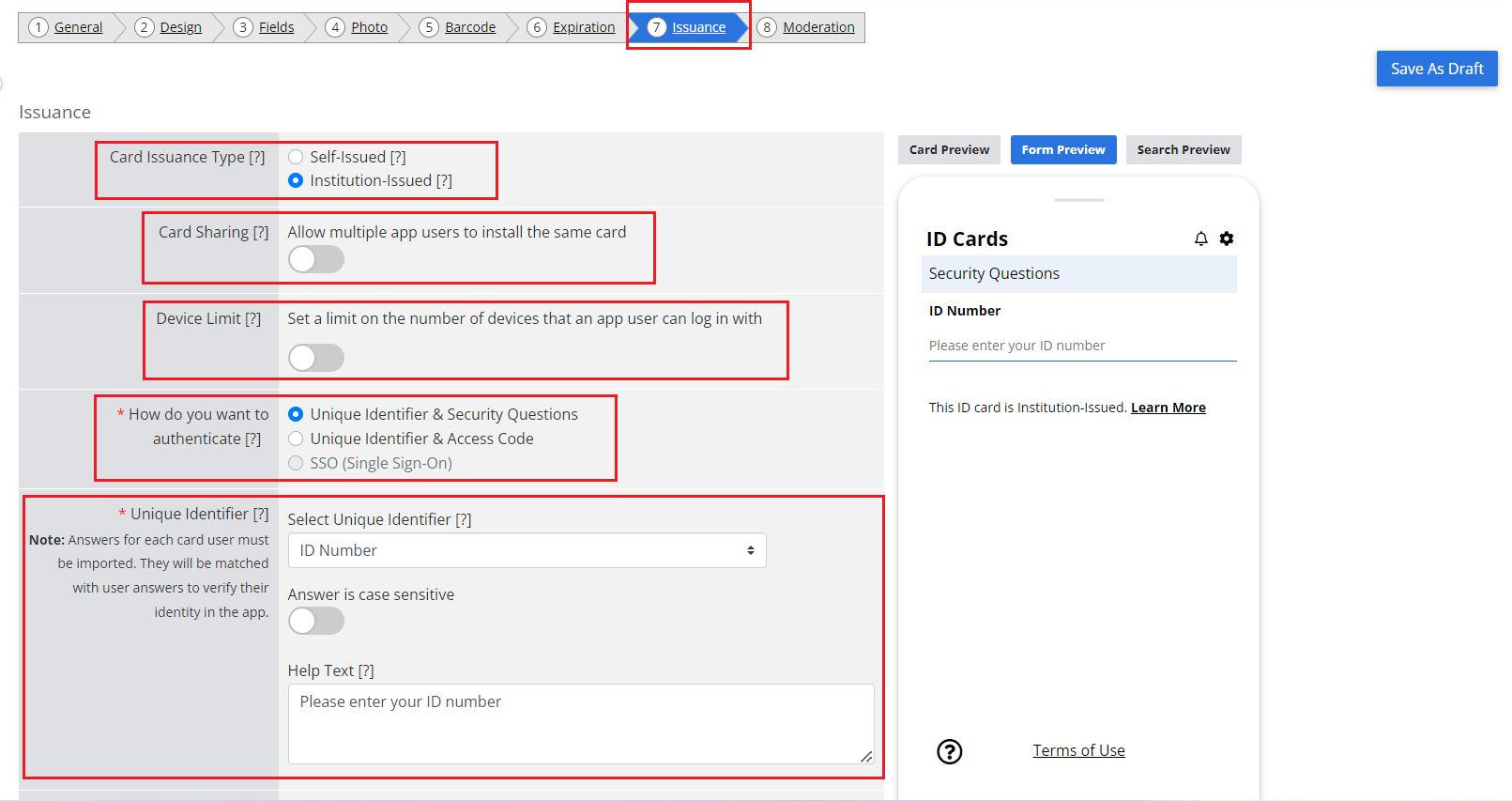
Task: Open notifications bell in ID Cards preview
Action: click(1200, 239)
